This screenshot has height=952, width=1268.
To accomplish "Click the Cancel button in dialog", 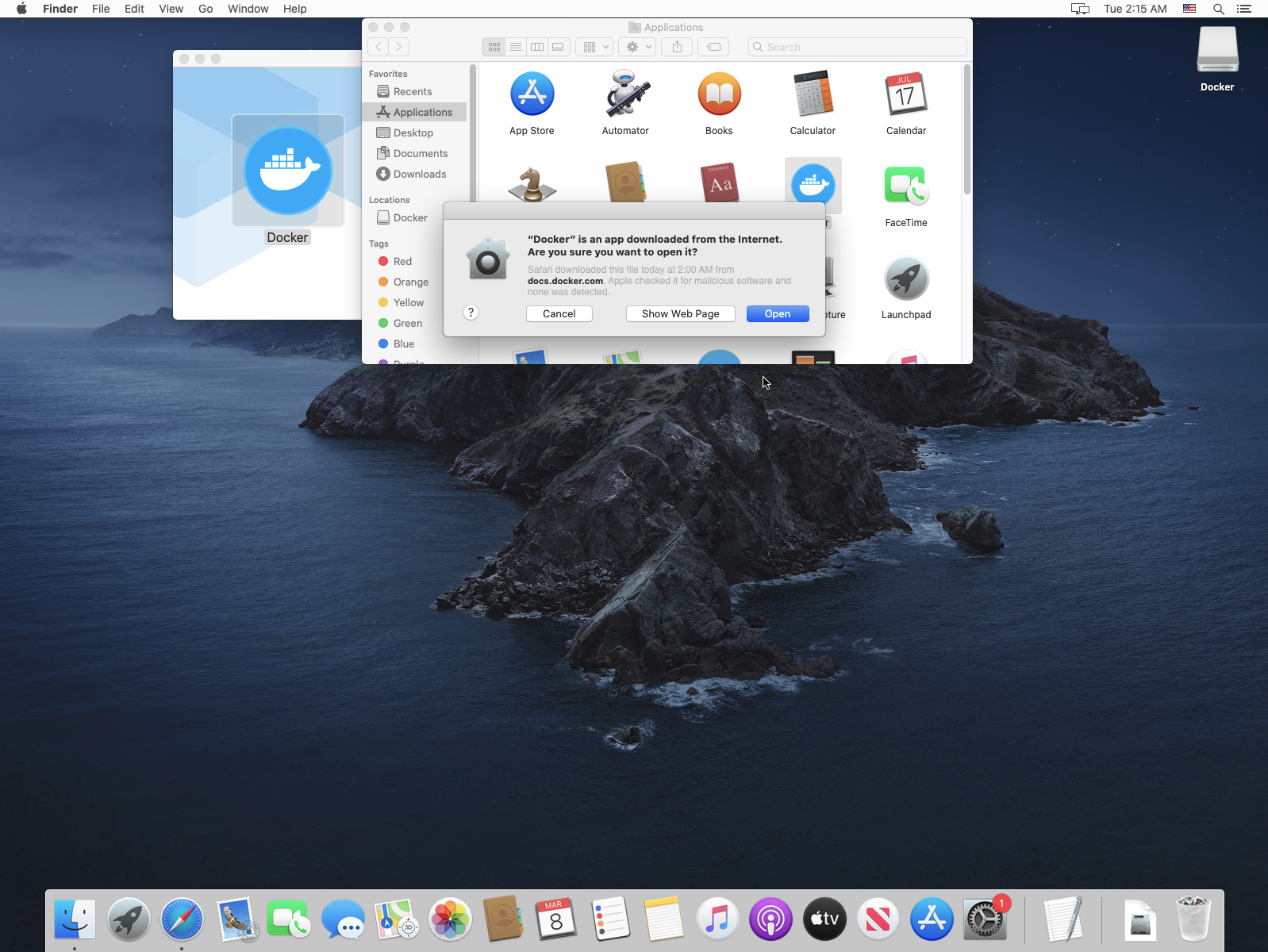I will (559, 314).
